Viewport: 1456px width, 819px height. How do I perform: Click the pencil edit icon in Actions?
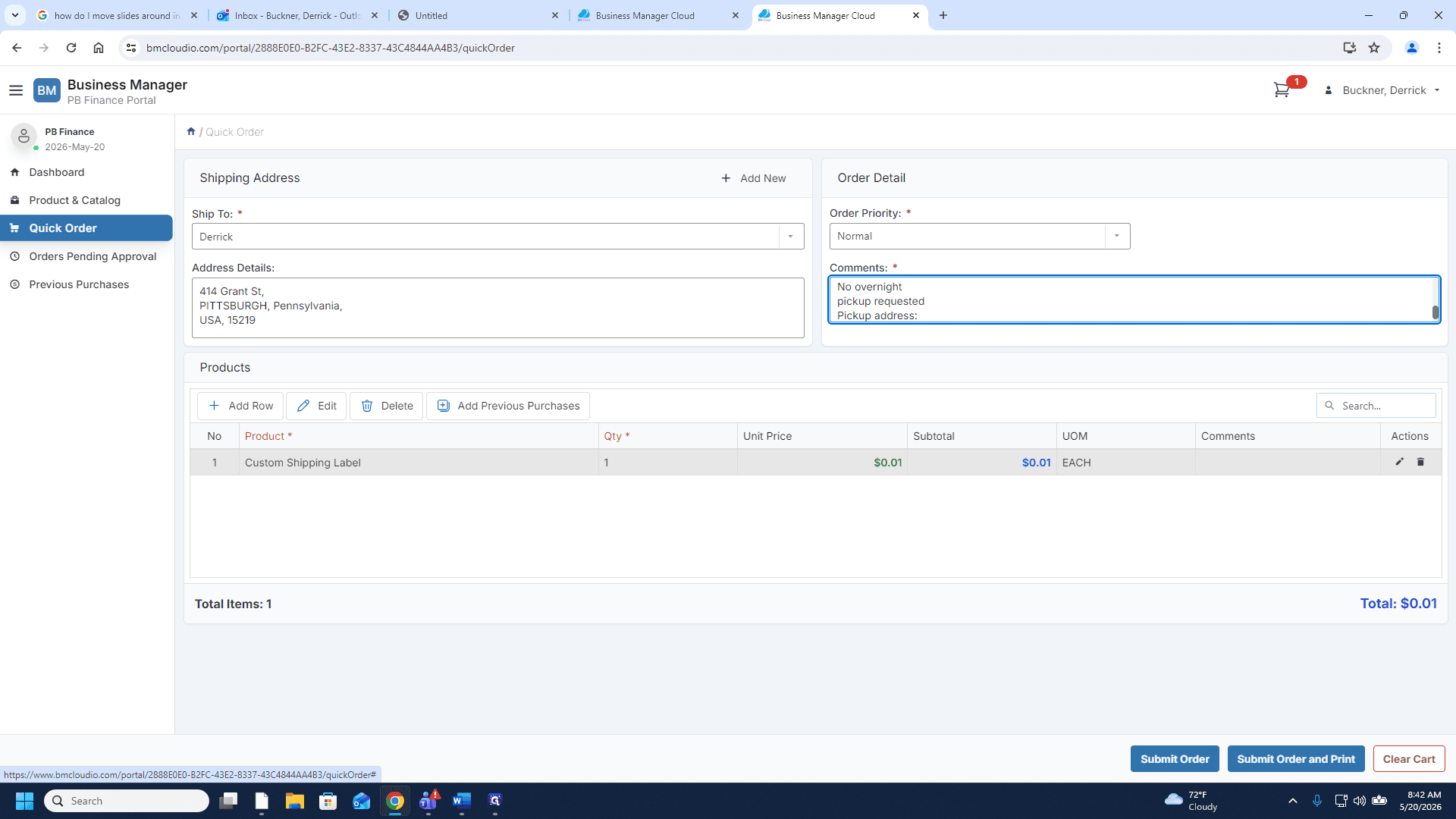[x=1399, y=462]
